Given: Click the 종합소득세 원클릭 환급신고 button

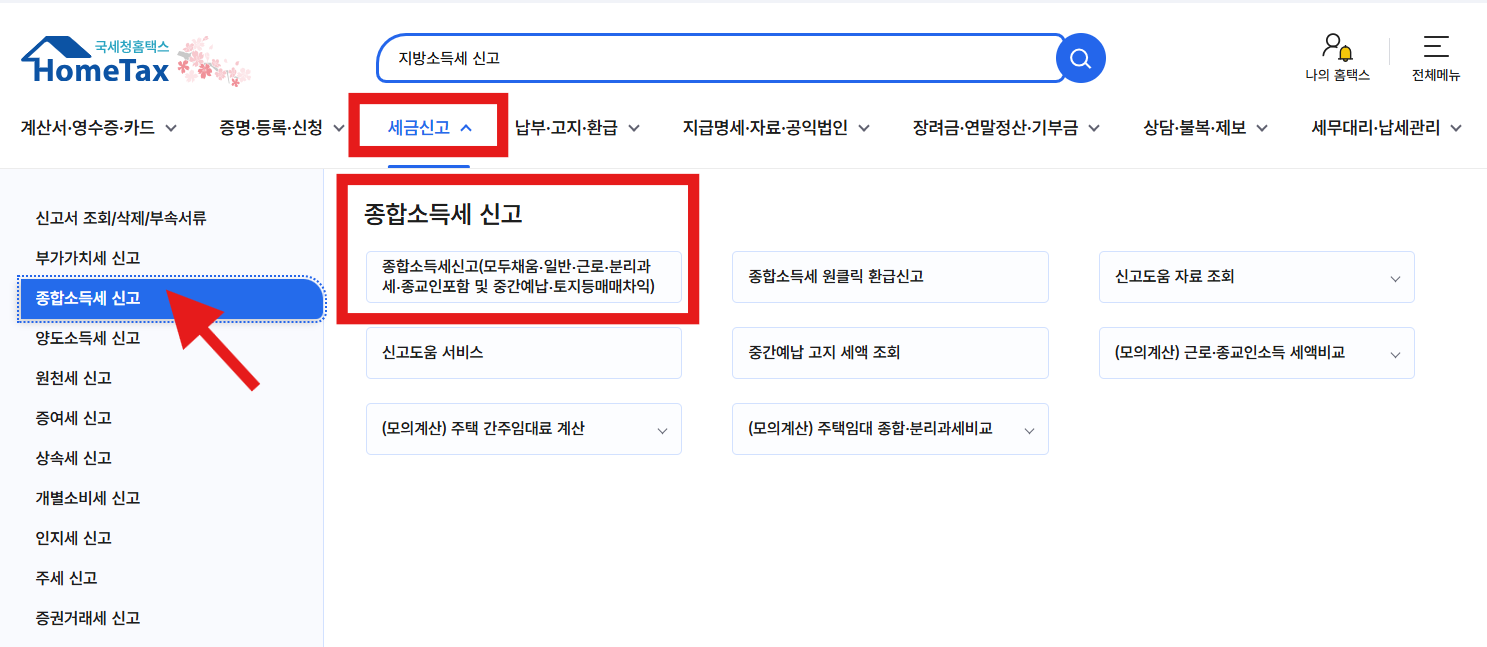Looking at the screenshot, I should pos(890,276).
